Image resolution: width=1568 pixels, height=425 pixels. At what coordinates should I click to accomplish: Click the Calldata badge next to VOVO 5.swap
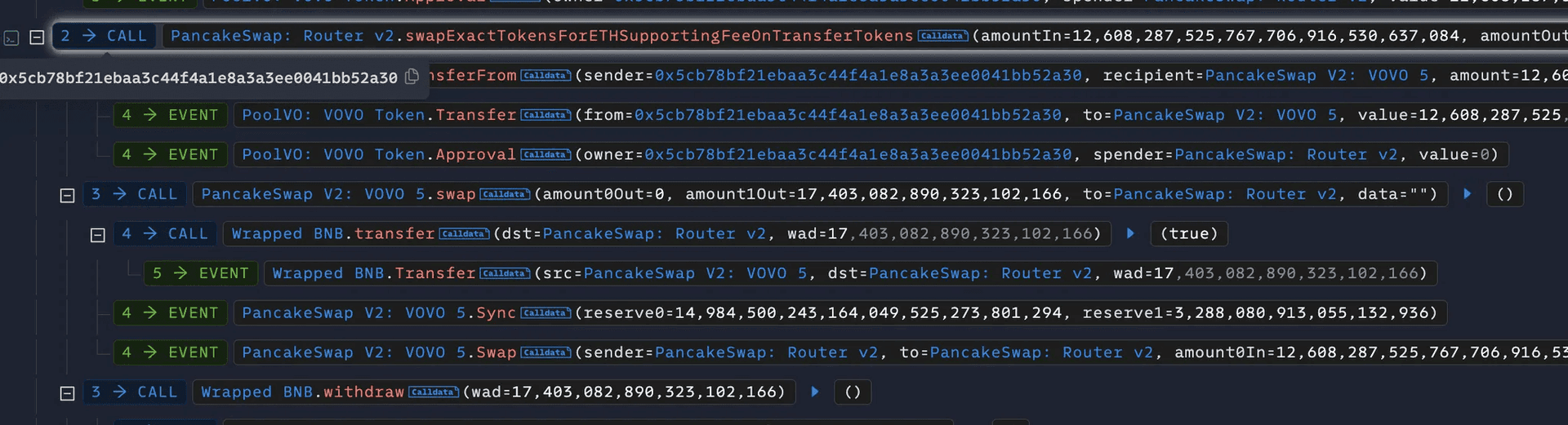pos(505,194)
